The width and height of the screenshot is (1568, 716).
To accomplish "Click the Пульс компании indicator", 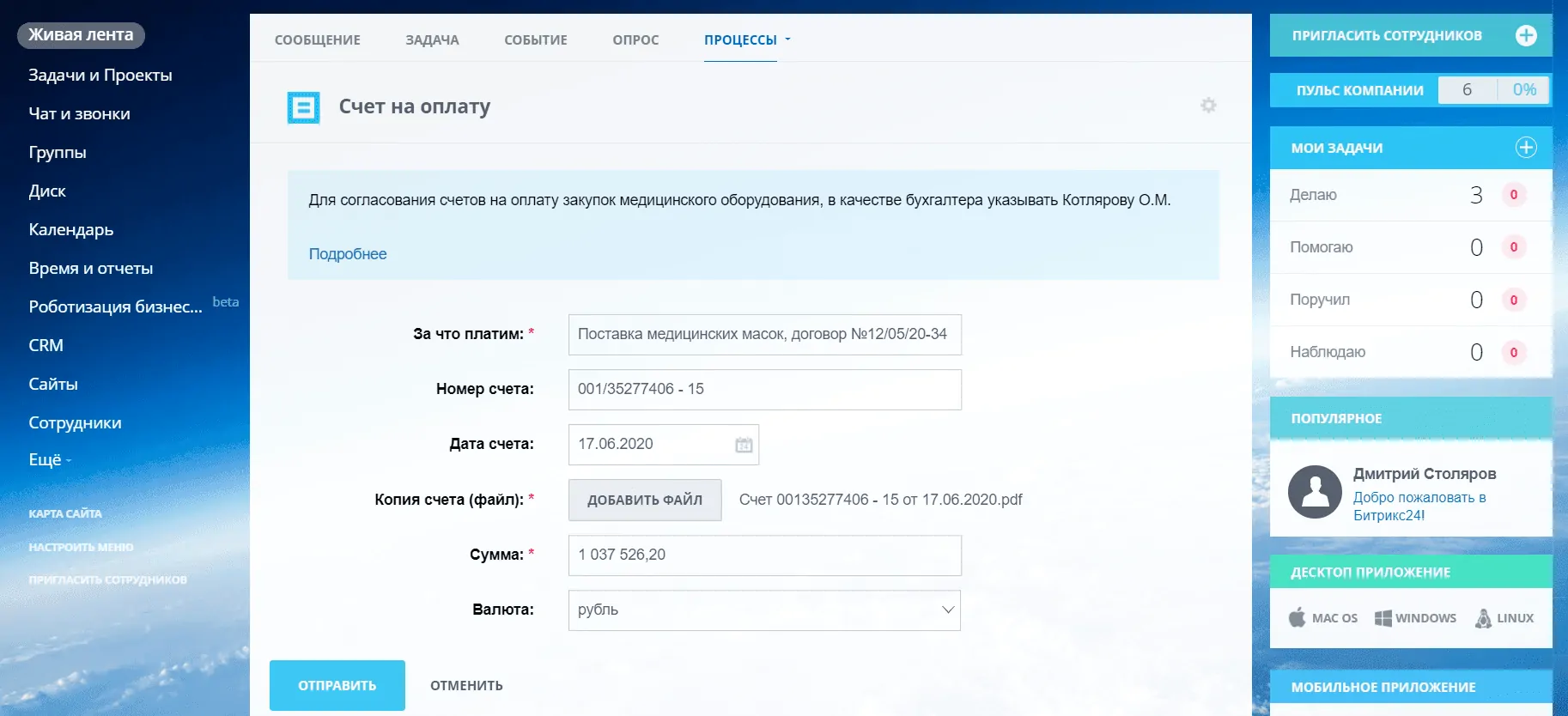I will point(1359,90).
